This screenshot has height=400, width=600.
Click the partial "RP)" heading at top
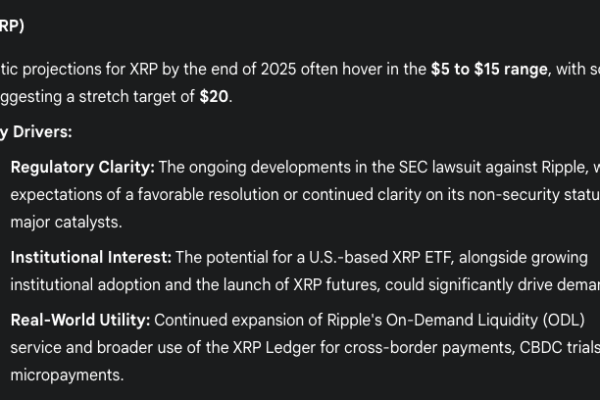(12, 25)
